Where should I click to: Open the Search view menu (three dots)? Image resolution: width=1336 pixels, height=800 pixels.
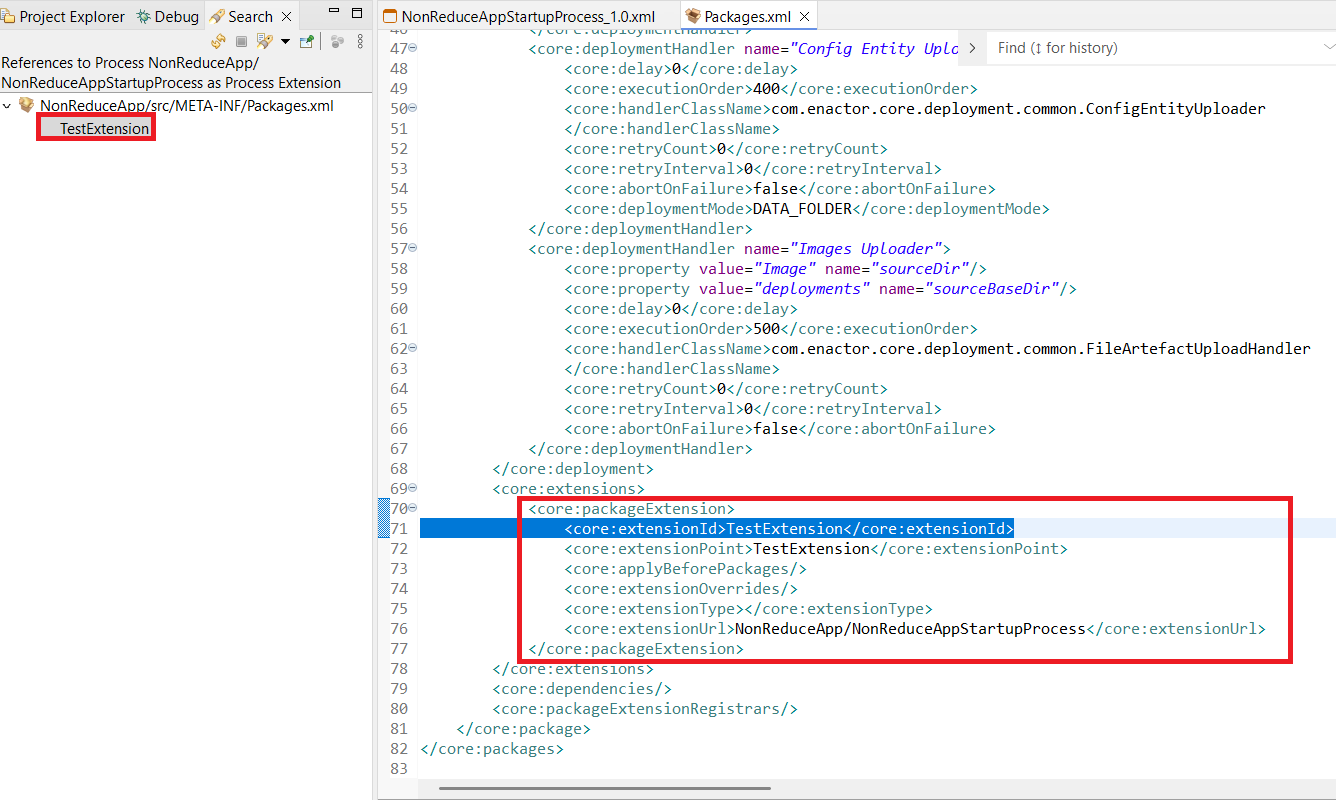click(360, 42)
